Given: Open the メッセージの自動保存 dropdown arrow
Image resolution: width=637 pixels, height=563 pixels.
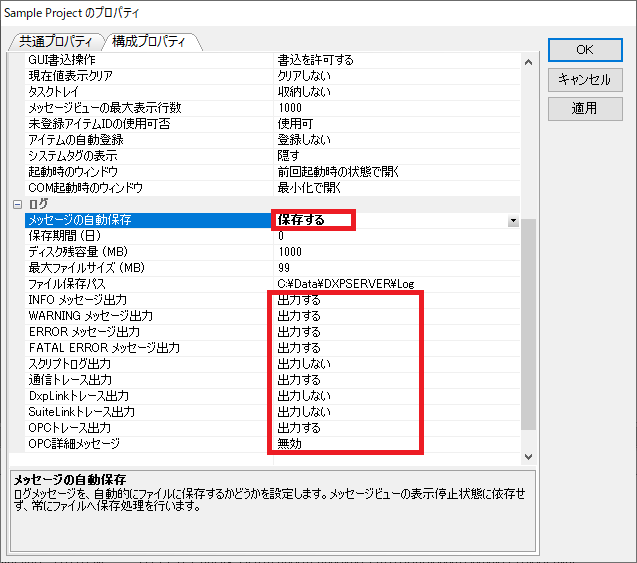Looking at the screenshot, I should [513, 220].
